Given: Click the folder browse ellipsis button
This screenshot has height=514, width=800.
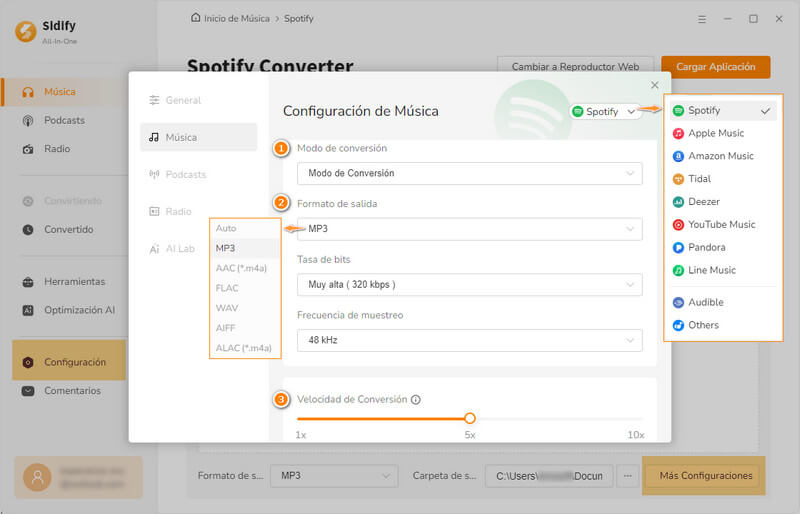Looking at the screenshot, I should (628, 476).
